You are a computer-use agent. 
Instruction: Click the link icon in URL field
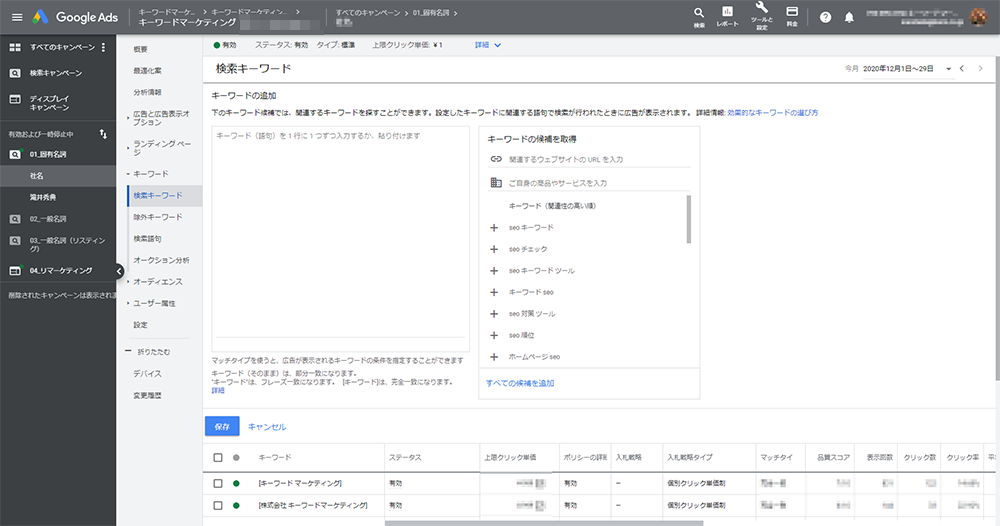496,159
